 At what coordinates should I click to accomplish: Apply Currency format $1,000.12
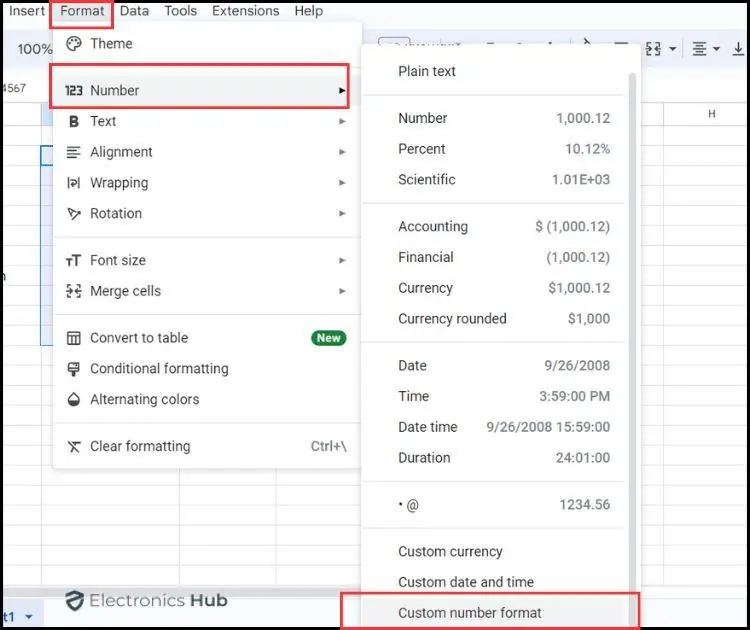point(495,288)
